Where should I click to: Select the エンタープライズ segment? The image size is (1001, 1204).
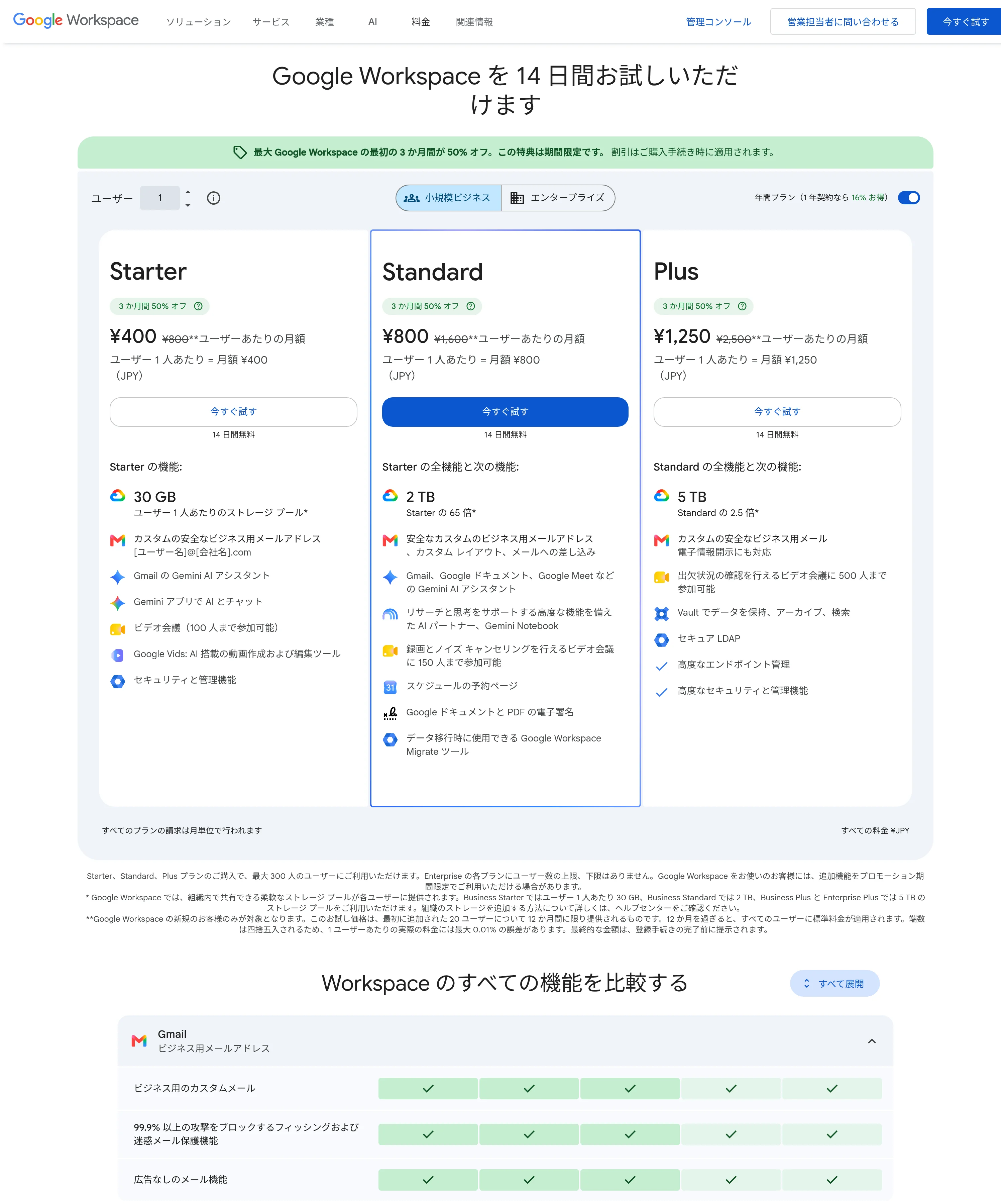pyautogui.click(x=558, y=198)
